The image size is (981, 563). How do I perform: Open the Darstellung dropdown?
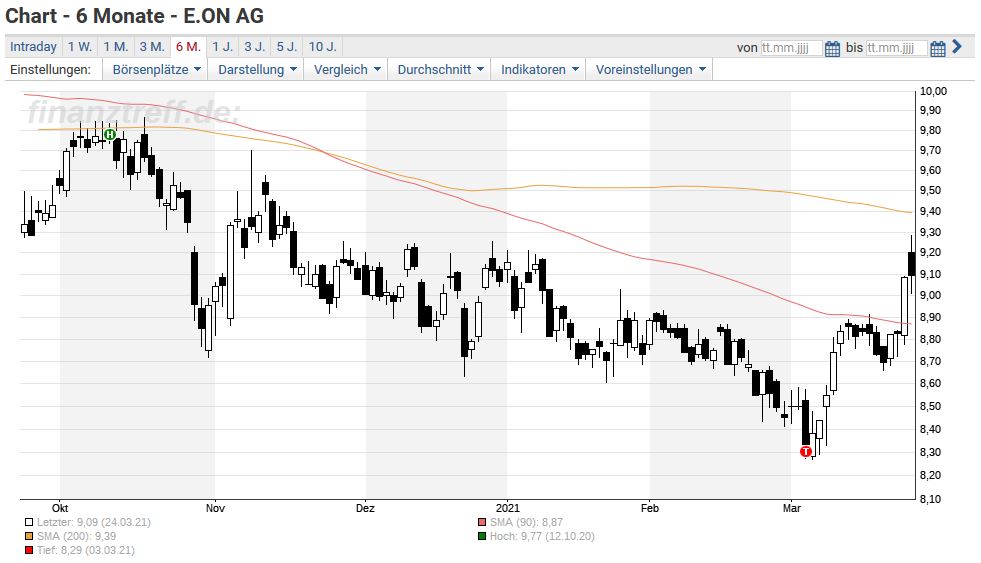coord(257,69)
